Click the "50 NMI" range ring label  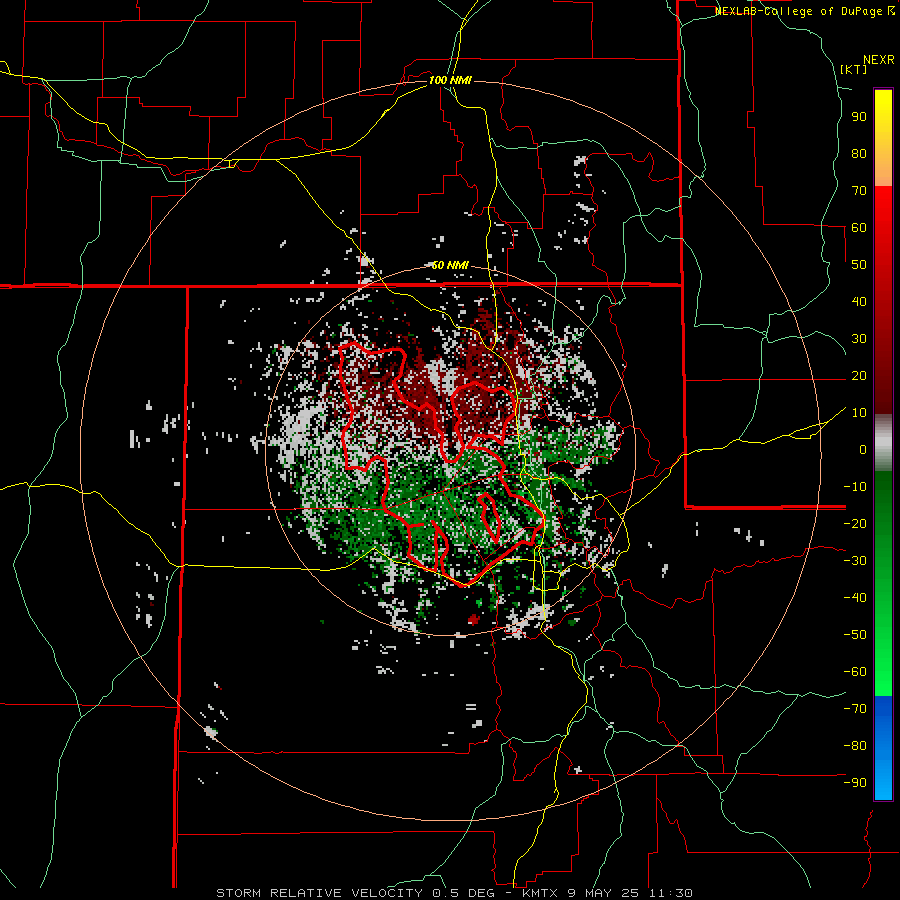click(x=450, y=265)
